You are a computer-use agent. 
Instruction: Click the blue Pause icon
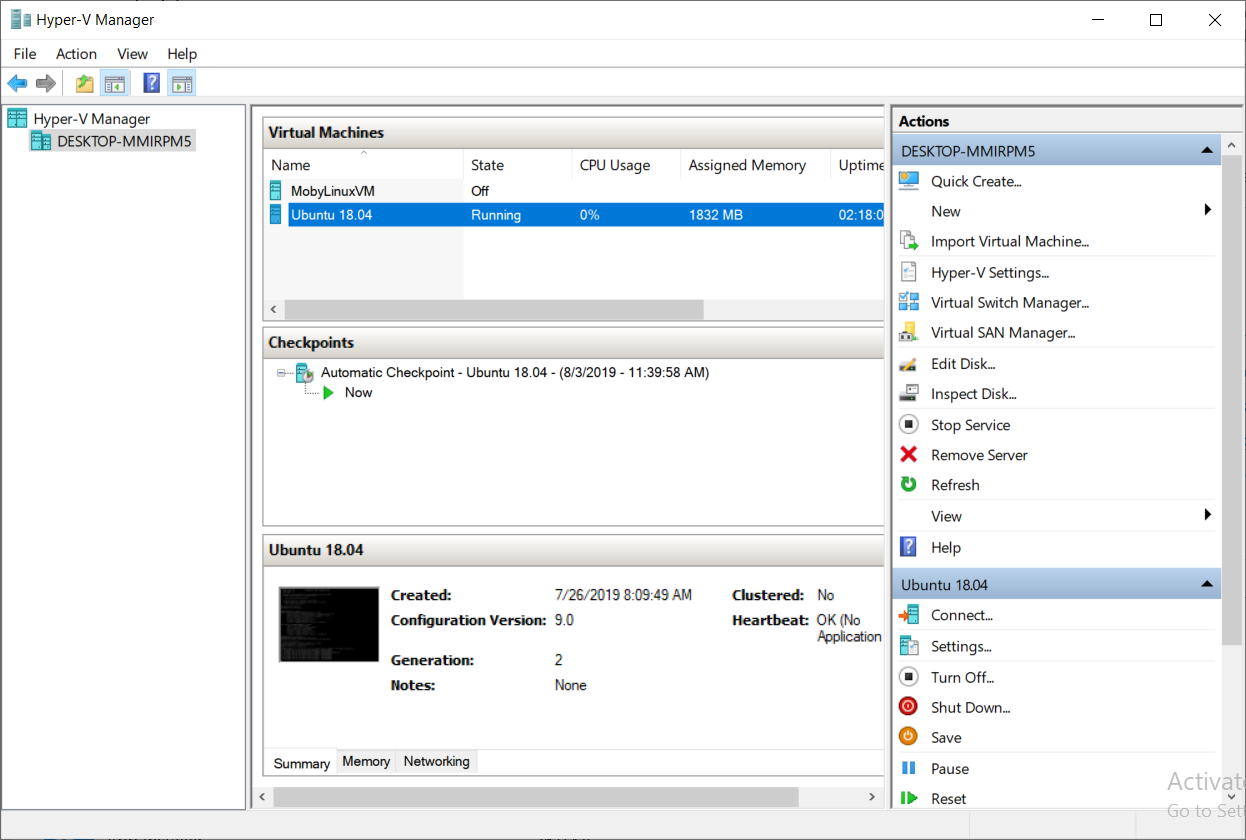pyautogui.click(x=909, y=768)
